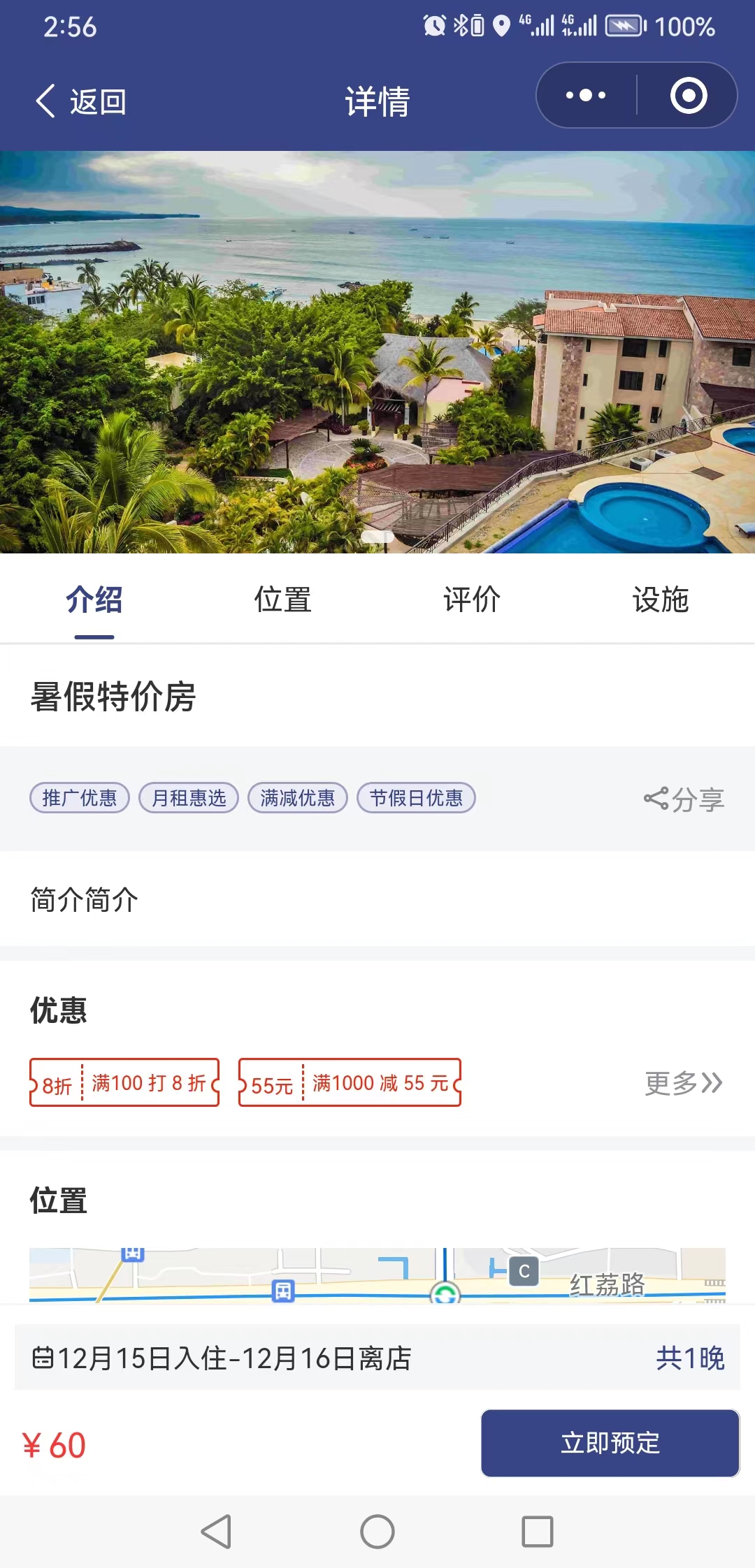Expand more coupons via 更多 chevrons
The width and height of the screenshot is (755, 1568).
click(x=684, y=1083)
